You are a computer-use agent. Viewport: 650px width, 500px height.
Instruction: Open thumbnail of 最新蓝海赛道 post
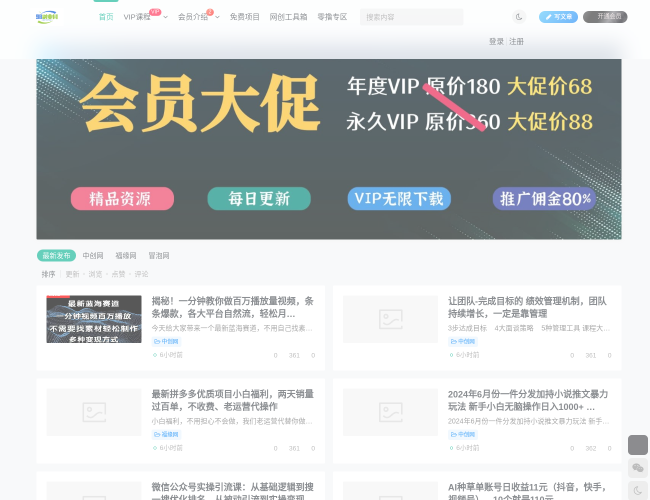(94, 319)
